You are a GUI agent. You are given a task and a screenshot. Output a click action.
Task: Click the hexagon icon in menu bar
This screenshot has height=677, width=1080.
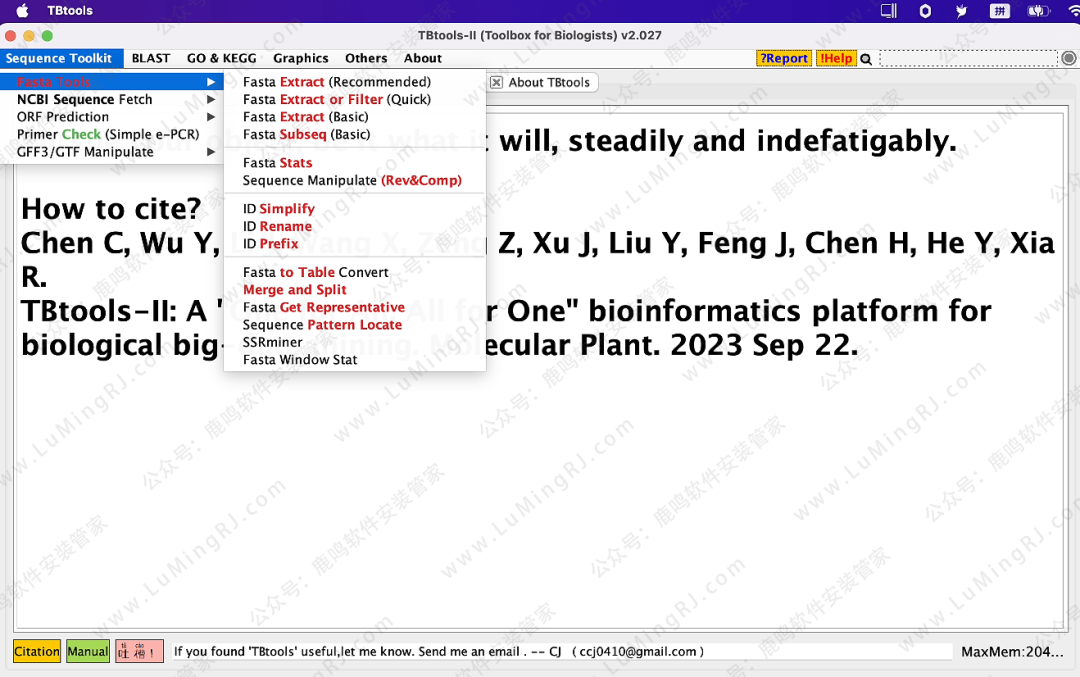coord(925,11)
